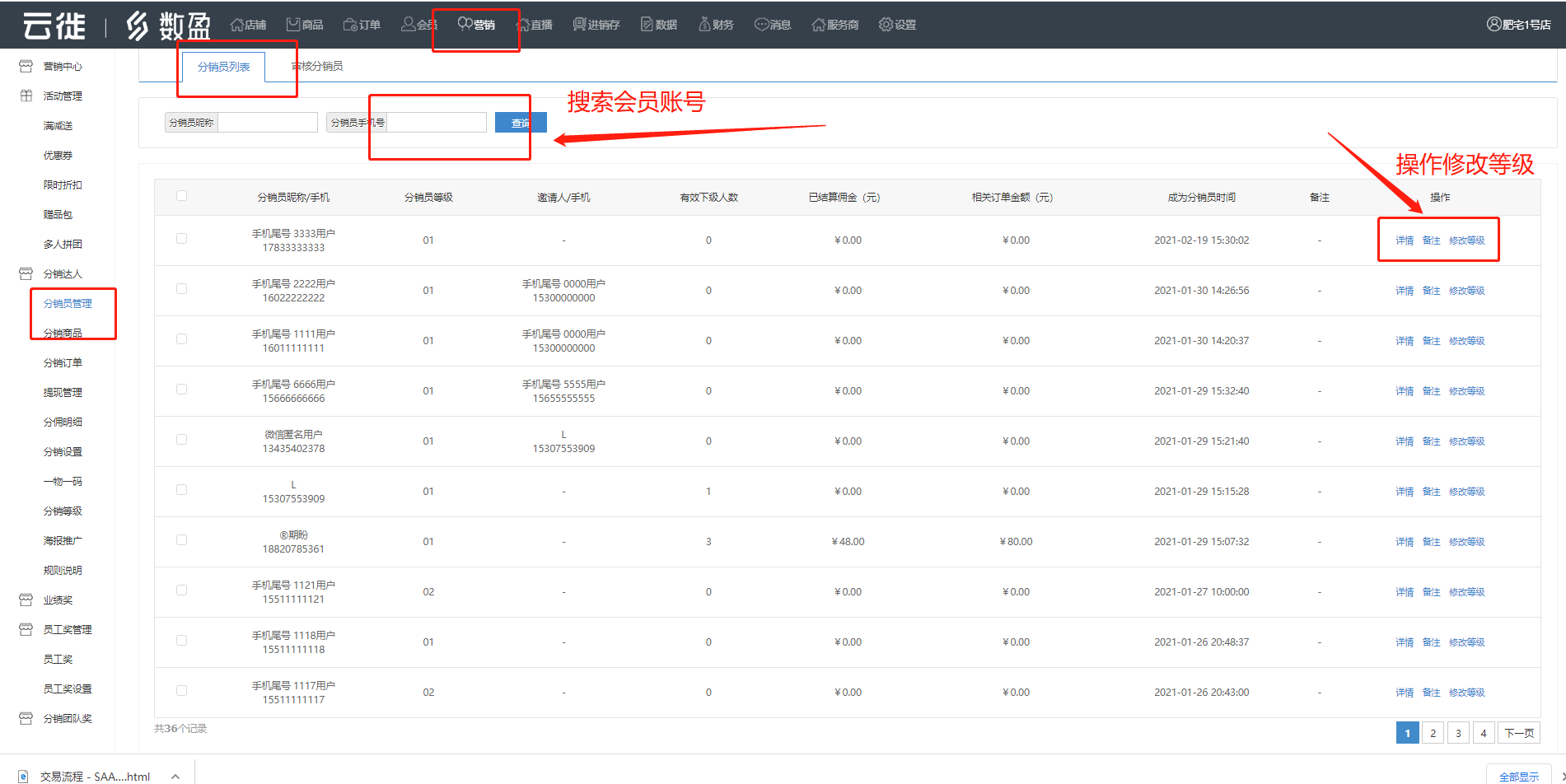Click 修改等级 for the first distributor row
This screenshot has width=1566, height=784.
click(1466, 240)
